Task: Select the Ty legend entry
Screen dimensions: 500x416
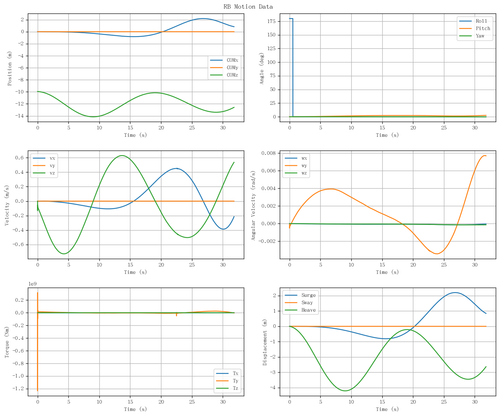Action: (x=227, y=381)
